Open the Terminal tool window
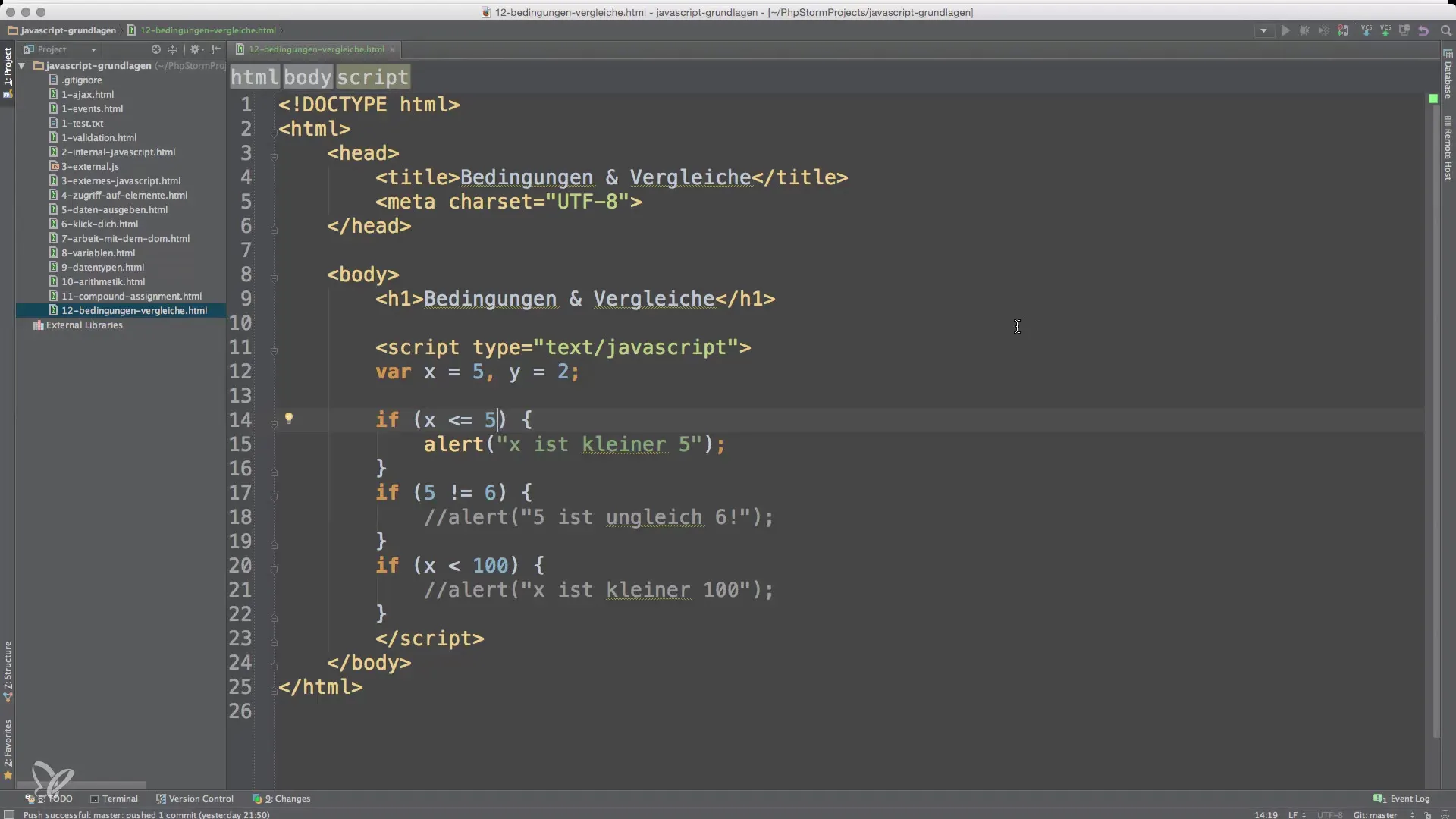Viewport: 1456px width, 819px height. [114, 799]
